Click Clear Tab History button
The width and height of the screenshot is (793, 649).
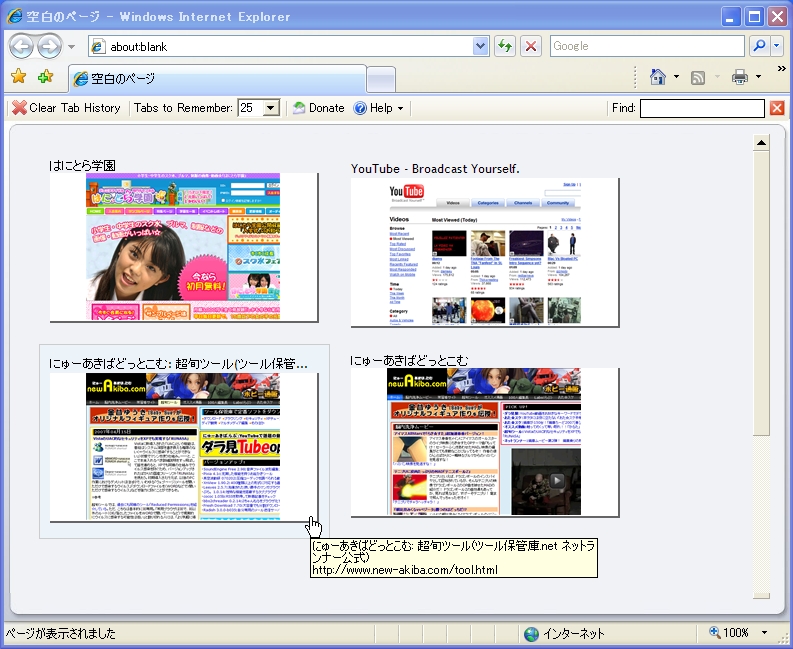(x=66, y=108)
